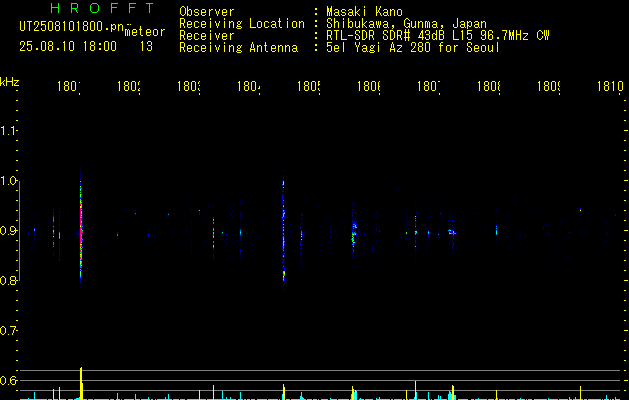Select the UT2508101800.pn file name text
Image resolution: width=629 pixels, height=400 pixels.
pyautogui.click(x=72, y=27)
